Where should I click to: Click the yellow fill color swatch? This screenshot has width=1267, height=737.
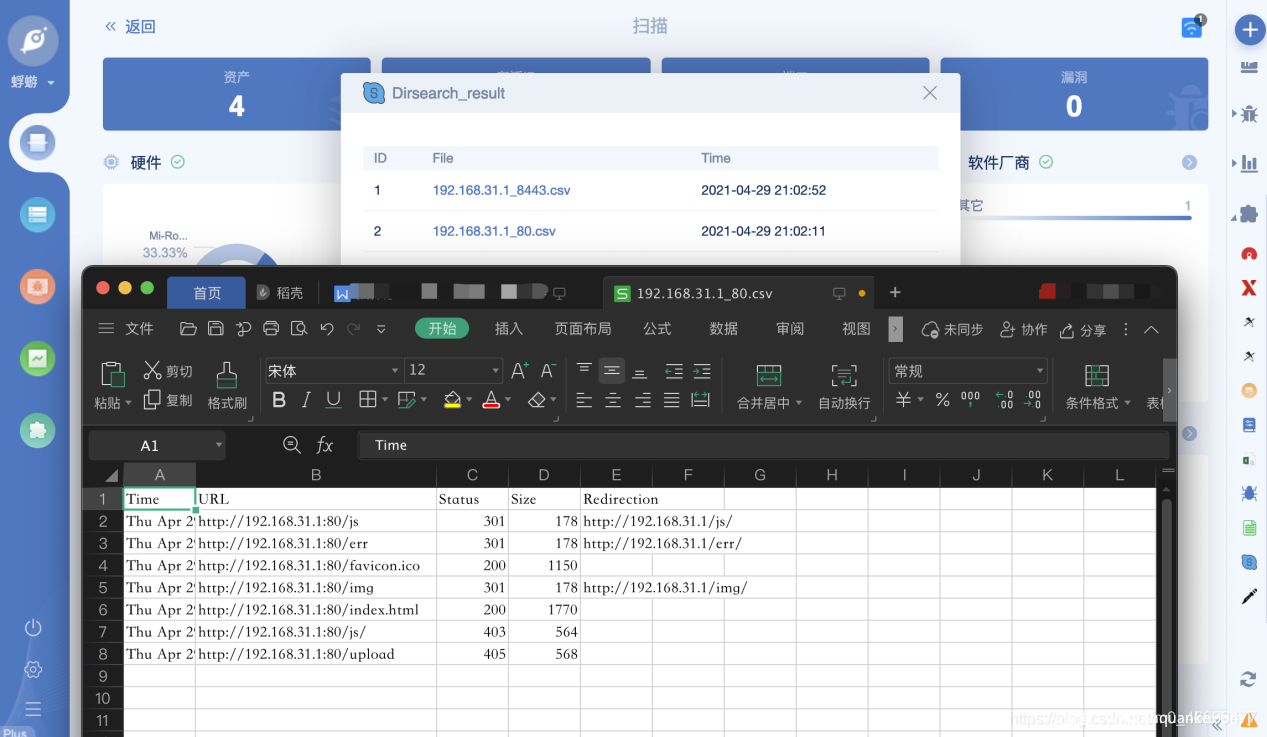(452, 400)
